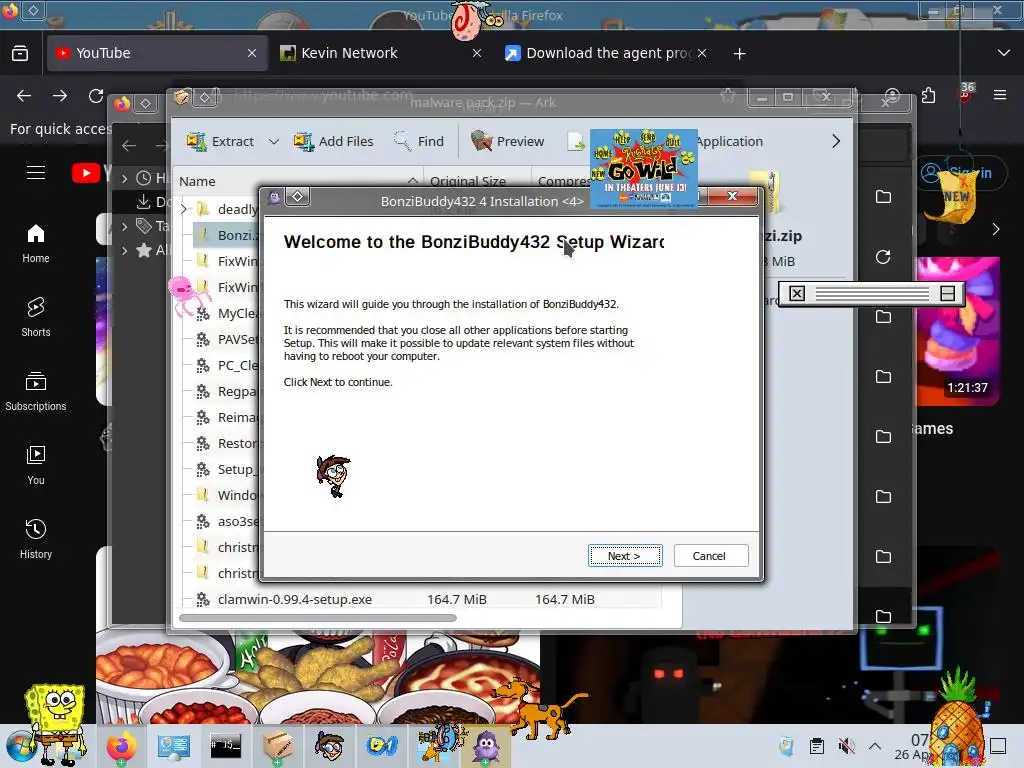Expand the All bookmarks star node
The image size is (1024, 768).
pyautogui.click(x=124, y=250)
